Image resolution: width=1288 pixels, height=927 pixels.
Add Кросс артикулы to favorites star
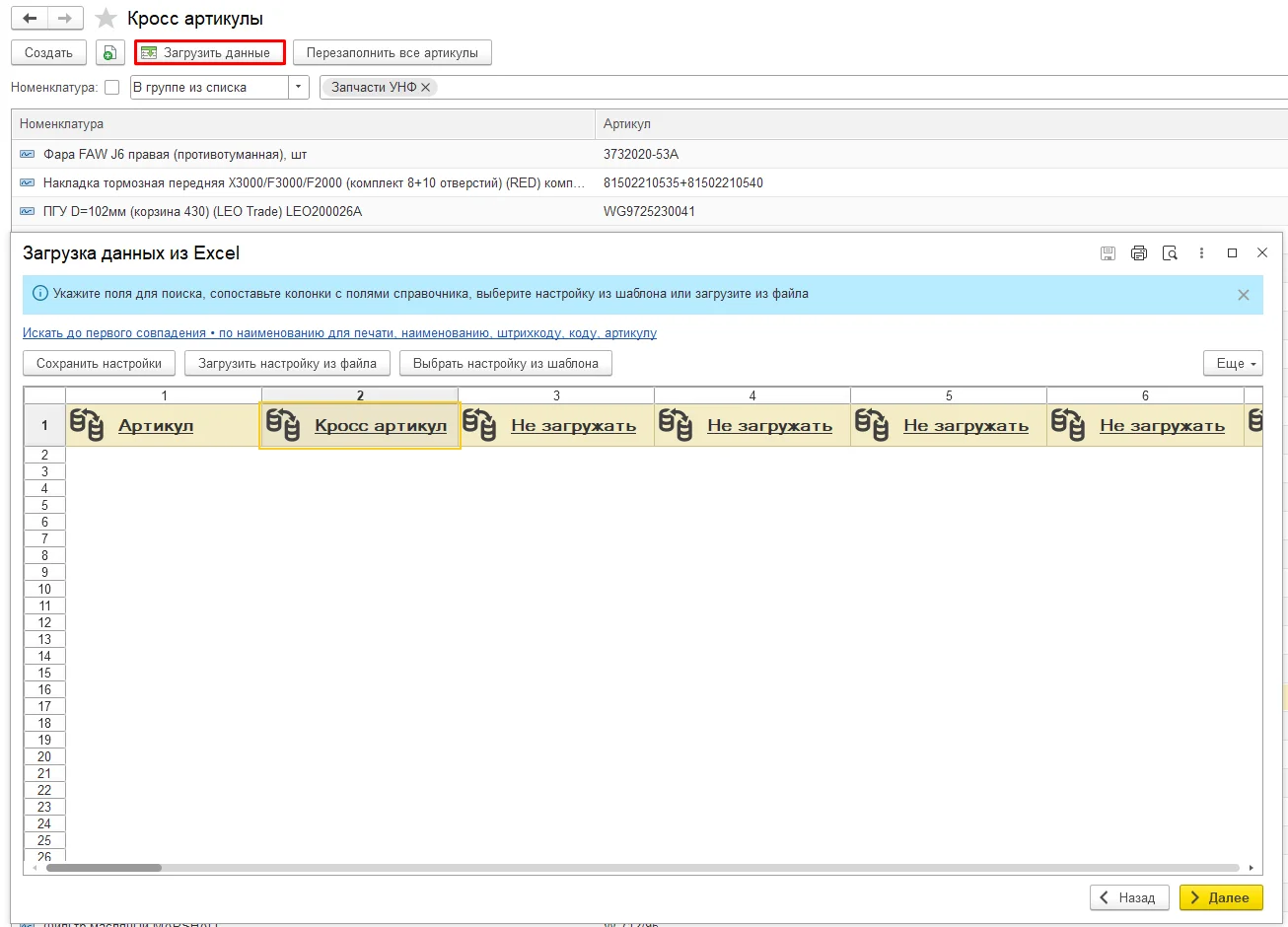pos(107,19)
